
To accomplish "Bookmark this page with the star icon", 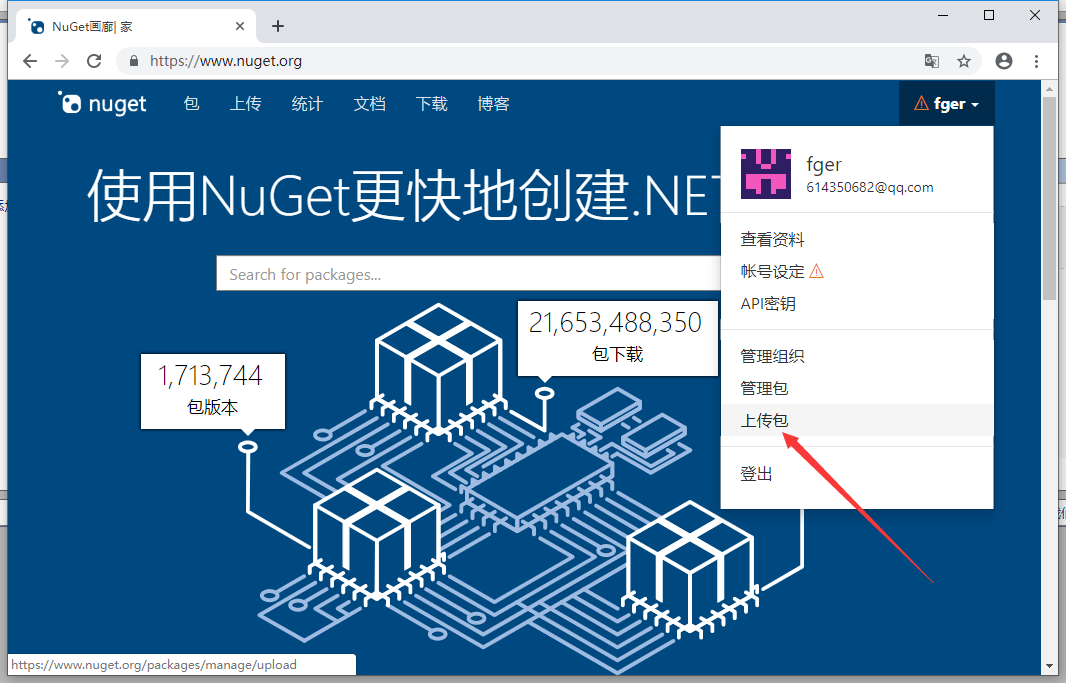I will tap(964, 61).
